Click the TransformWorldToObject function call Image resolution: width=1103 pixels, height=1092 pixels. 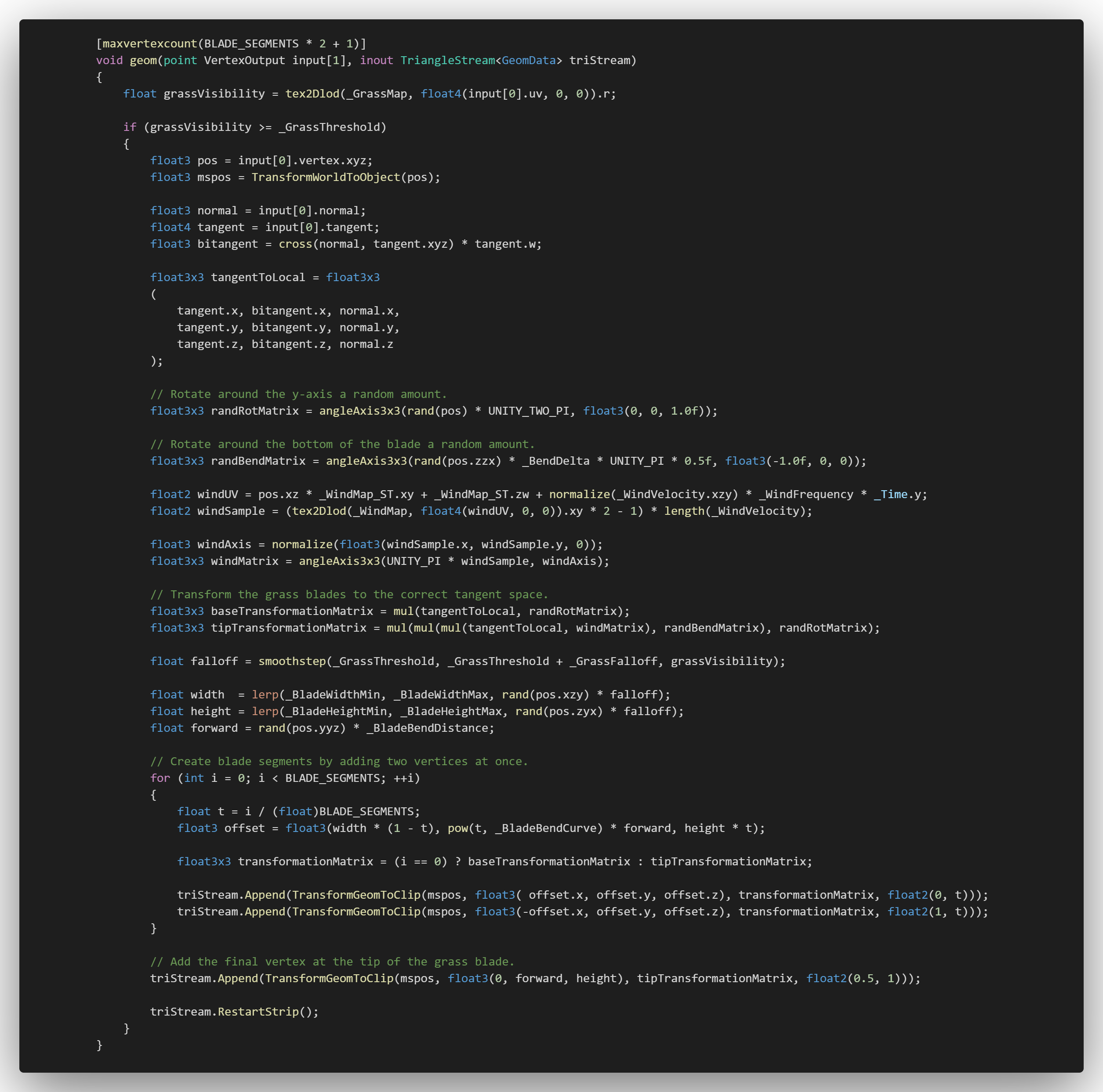(x=326, y=177)
